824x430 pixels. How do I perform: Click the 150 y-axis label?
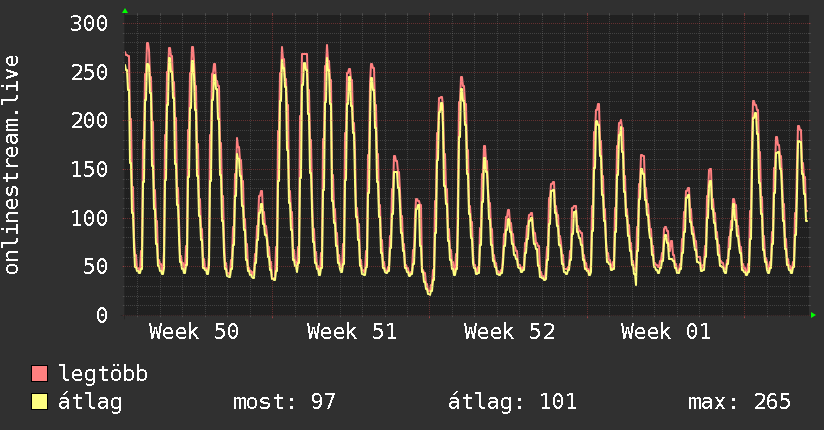(x=89, y=169)
